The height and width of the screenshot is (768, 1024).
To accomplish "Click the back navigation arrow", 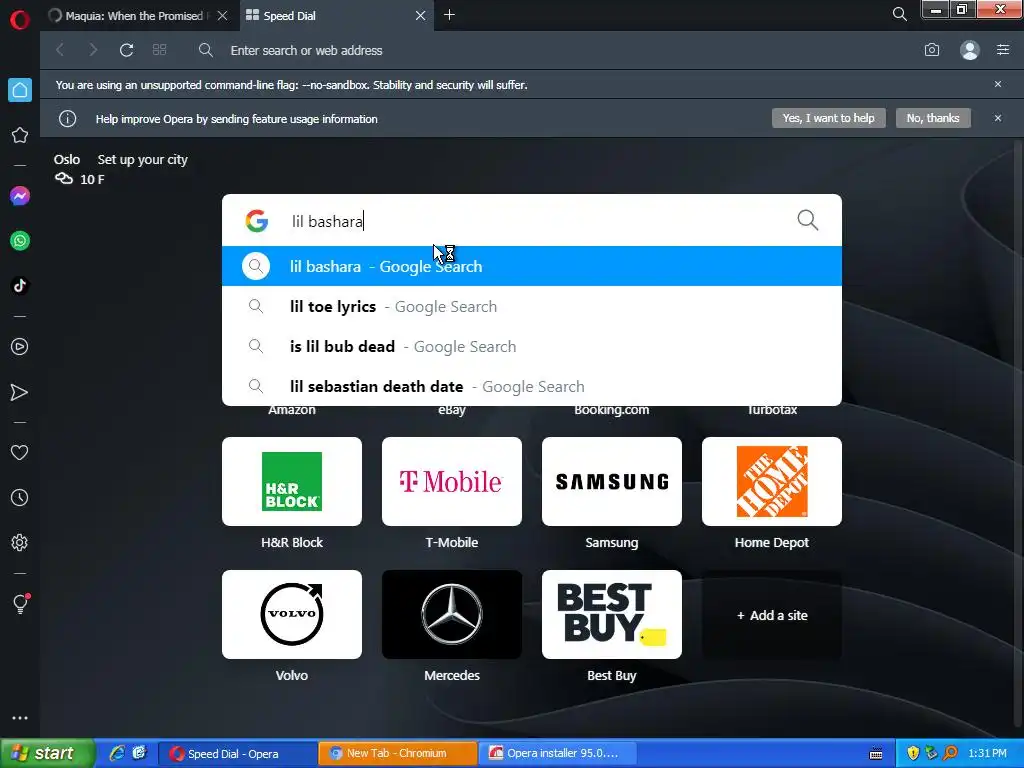I will point(60,50).
